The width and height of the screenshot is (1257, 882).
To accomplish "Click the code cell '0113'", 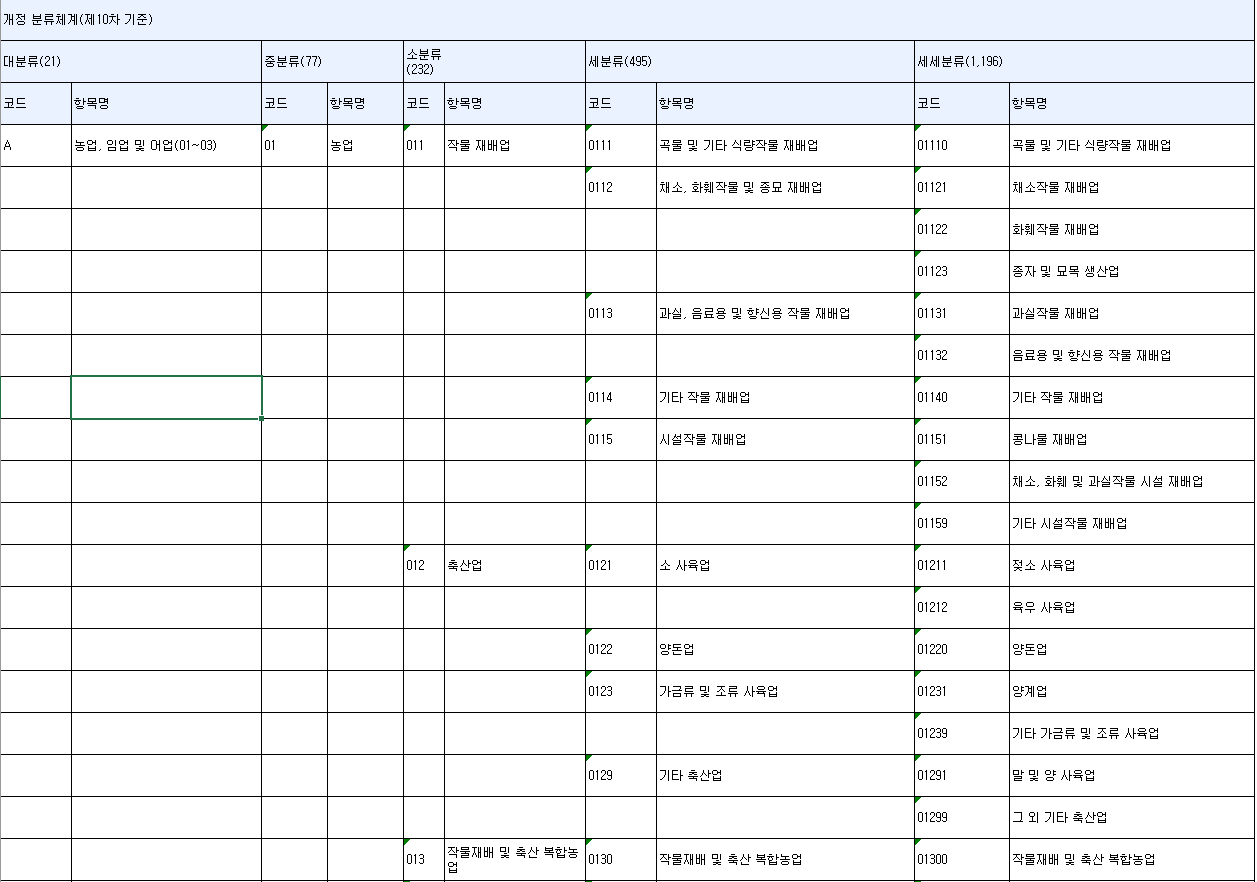I will click(x=620, y=313).
